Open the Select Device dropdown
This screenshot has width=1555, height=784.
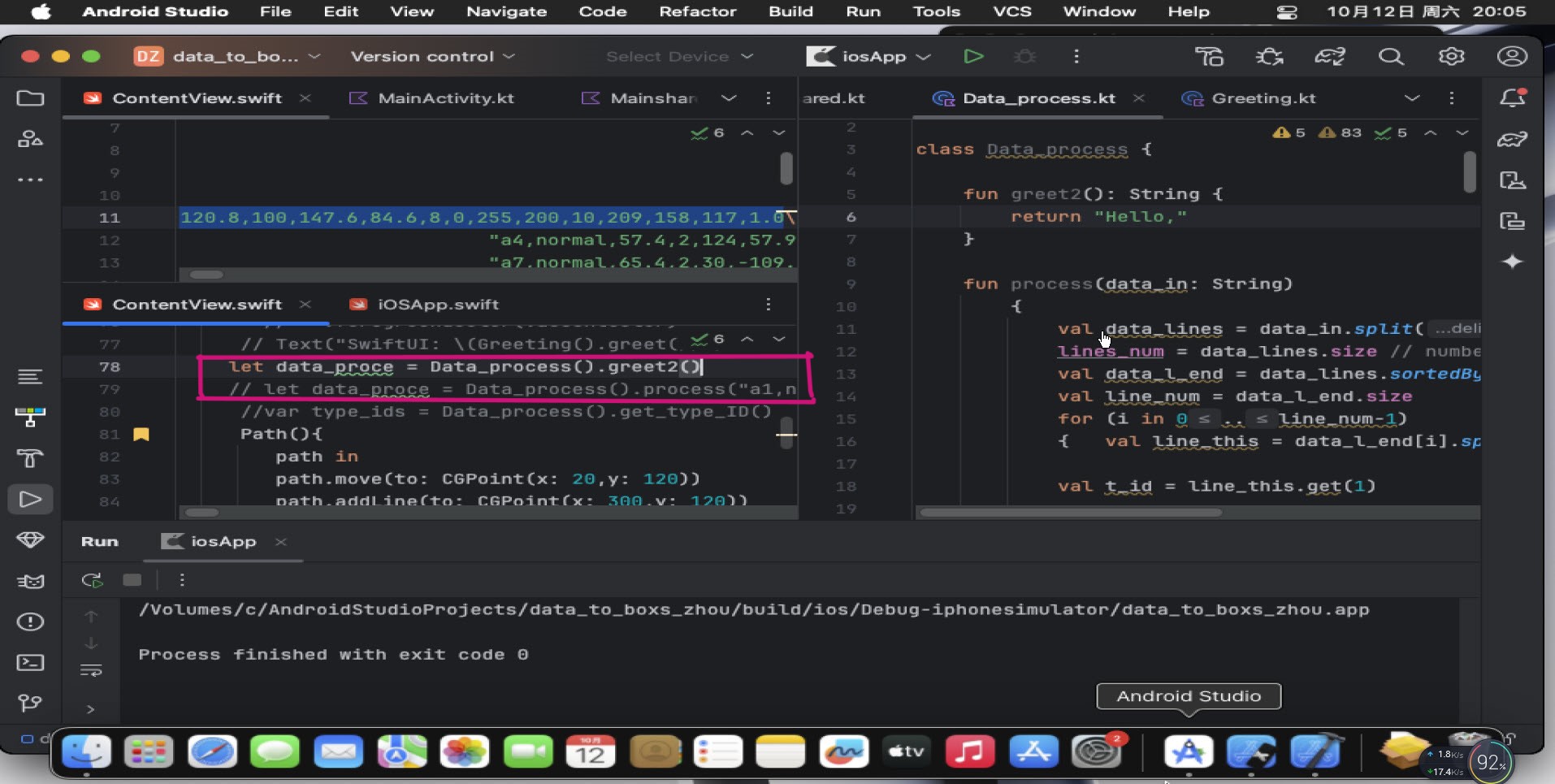[x=680, y=56]
